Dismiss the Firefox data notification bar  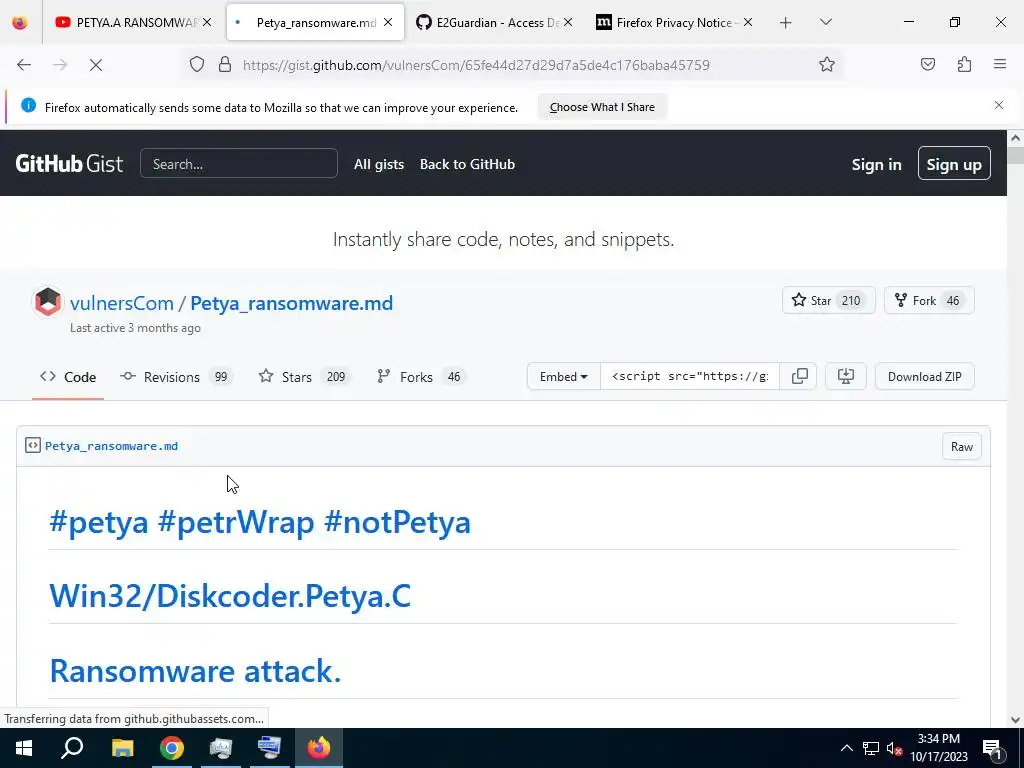pyautogui.click(x=999, y=105)
